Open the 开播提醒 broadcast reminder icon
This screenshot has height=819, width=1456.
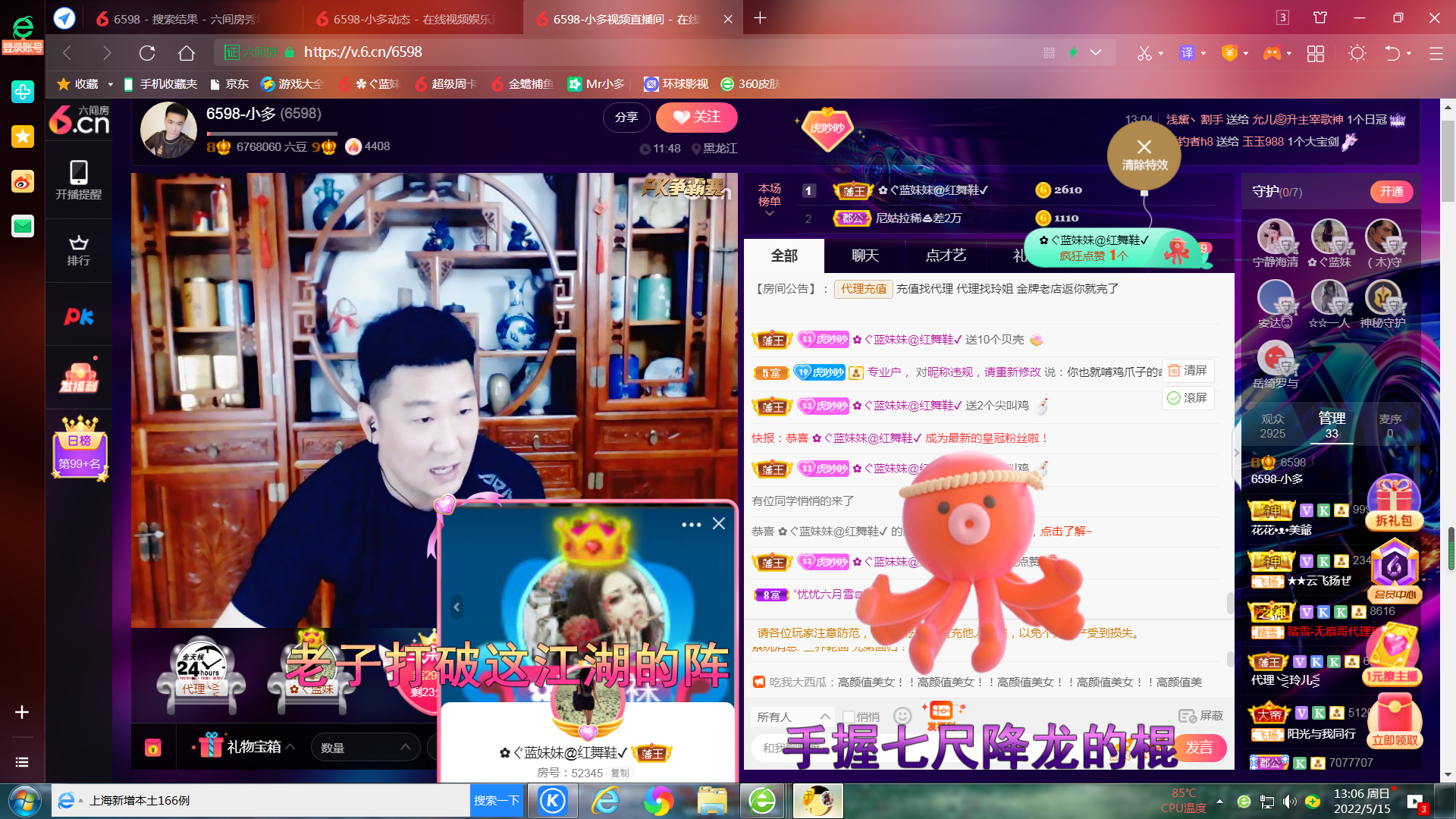pos(78,180)
